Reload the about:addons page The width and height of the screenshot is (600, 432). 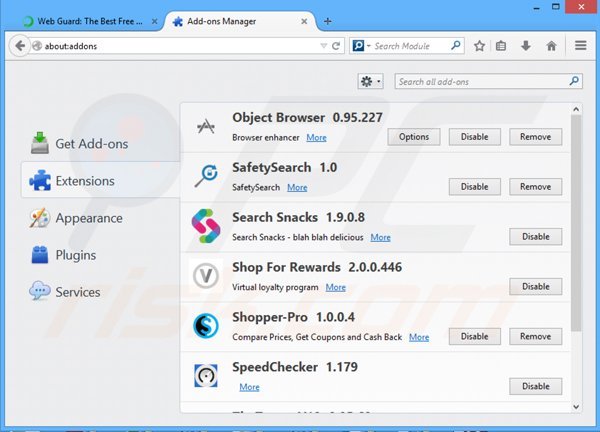pyautogui.click(x=336, y=46)
